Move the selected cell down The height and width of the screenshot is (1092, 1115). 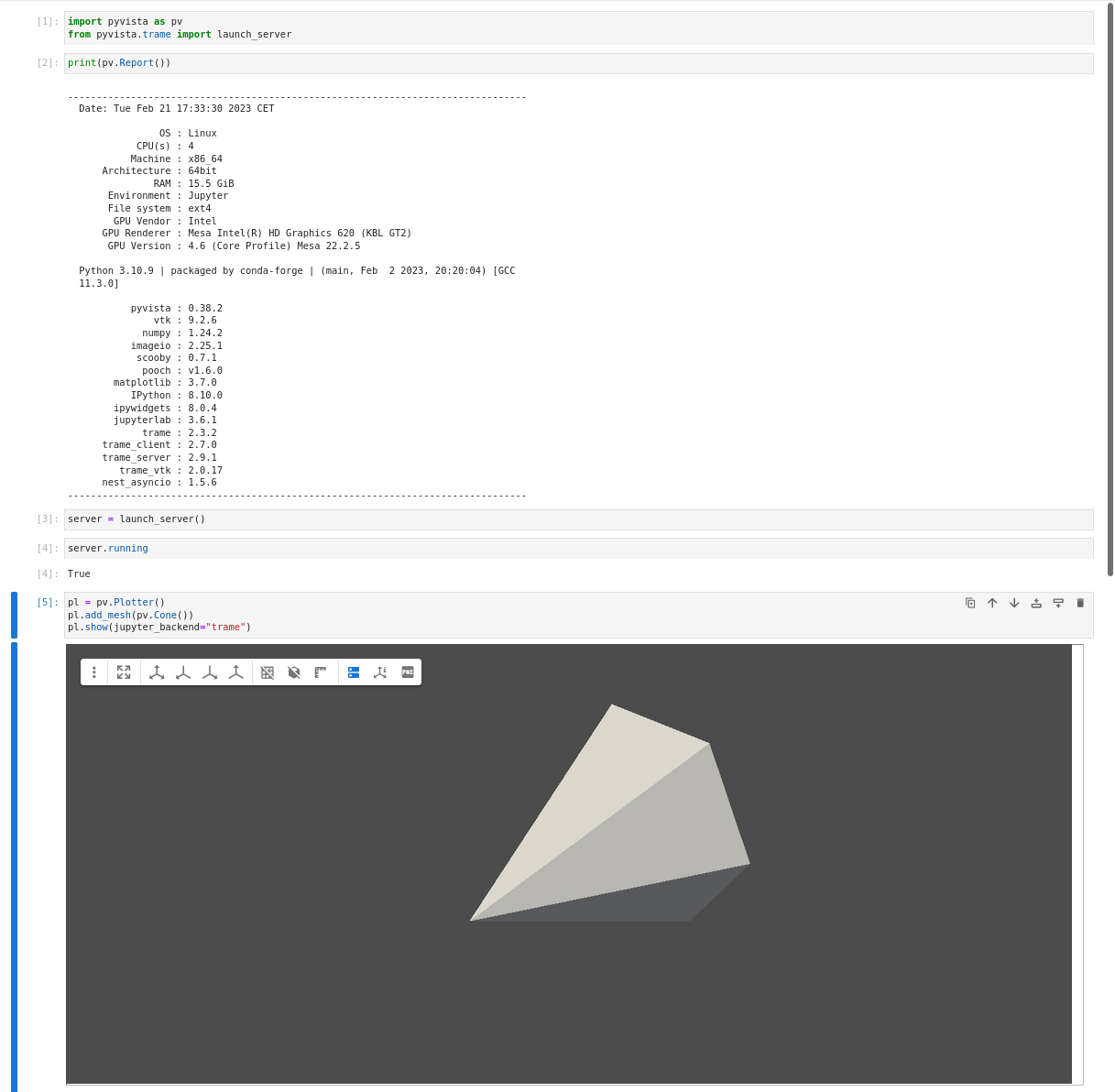[1014, 603]
